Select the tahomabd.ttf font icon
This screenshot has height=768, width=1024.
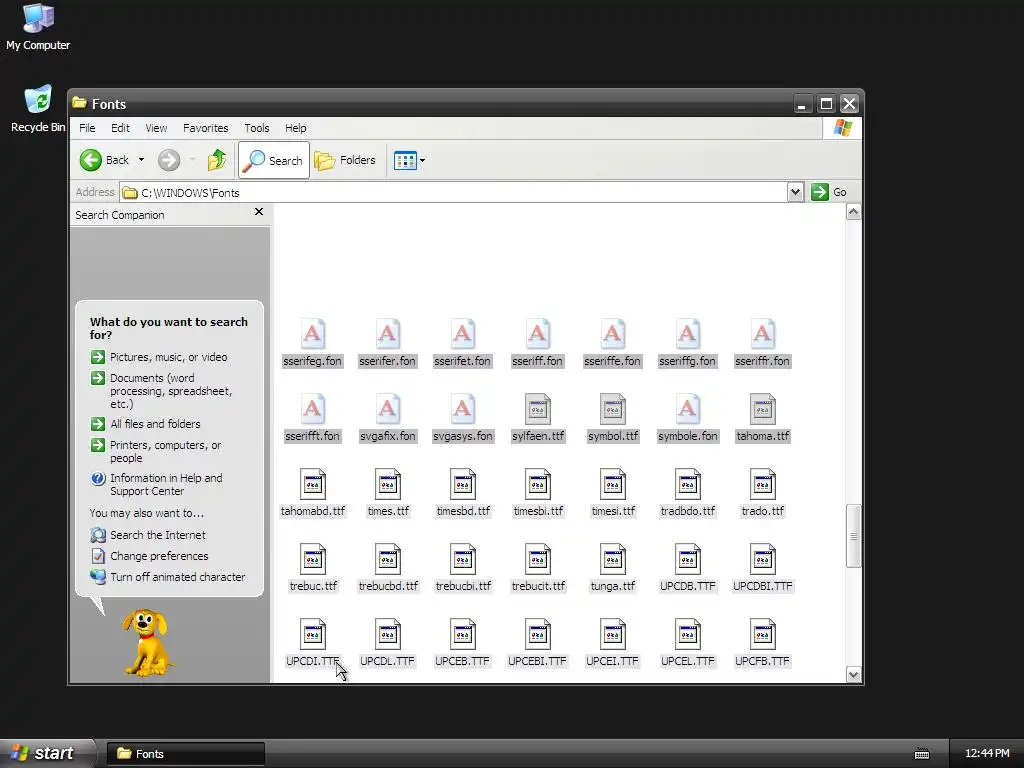[x=312, y=485]
